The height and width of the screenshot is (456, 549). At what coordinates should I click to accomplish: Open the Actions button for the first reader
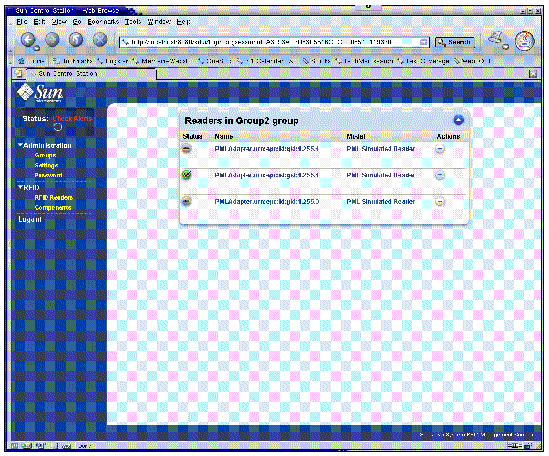(440, 149)
